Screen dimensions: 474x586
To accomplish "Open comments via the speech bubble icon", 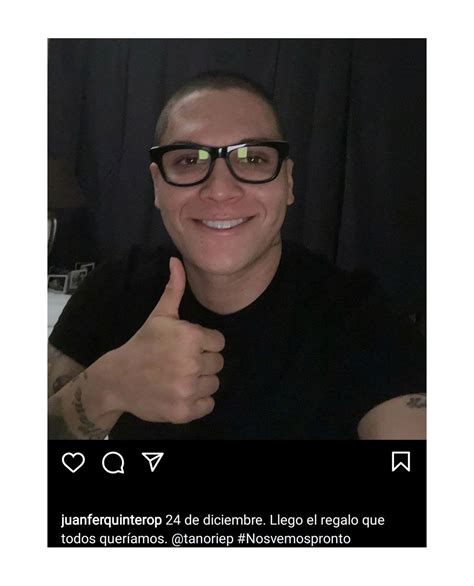I will click(113, 463).
